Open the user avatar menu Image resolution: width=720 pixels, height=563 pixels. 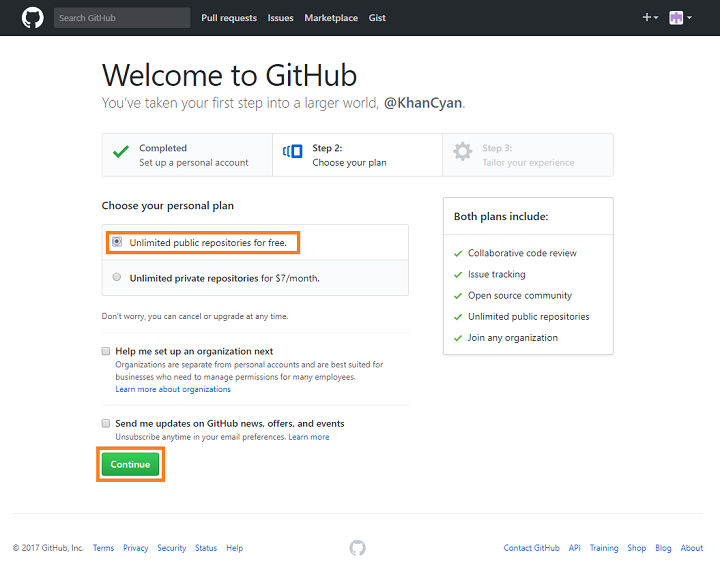click(680, 17)
